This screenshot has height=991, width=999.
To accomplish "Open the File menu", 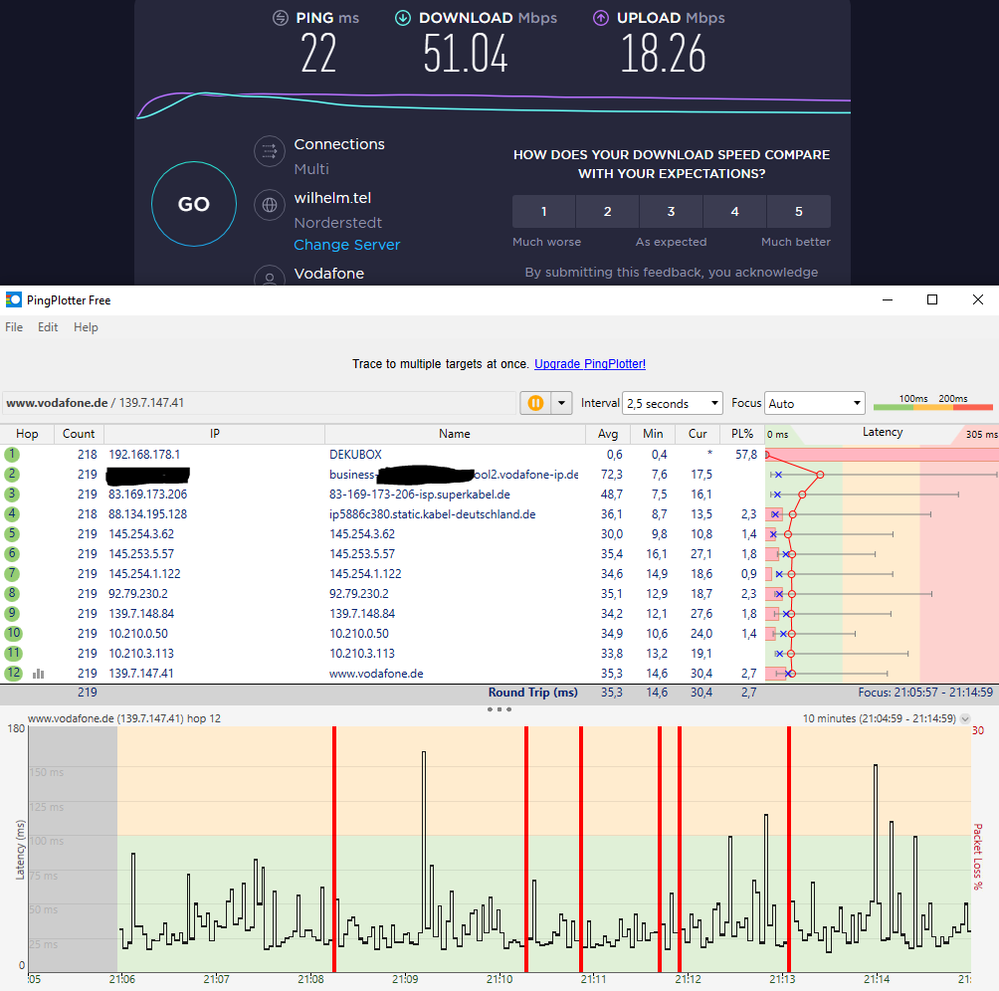I will pyautogui.click(x=14, y=327).
